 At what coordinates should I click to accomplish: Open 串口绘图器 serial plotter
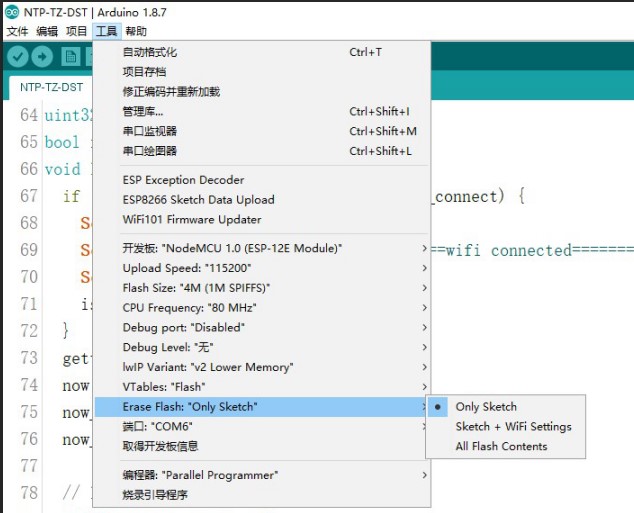pos(262,151)
